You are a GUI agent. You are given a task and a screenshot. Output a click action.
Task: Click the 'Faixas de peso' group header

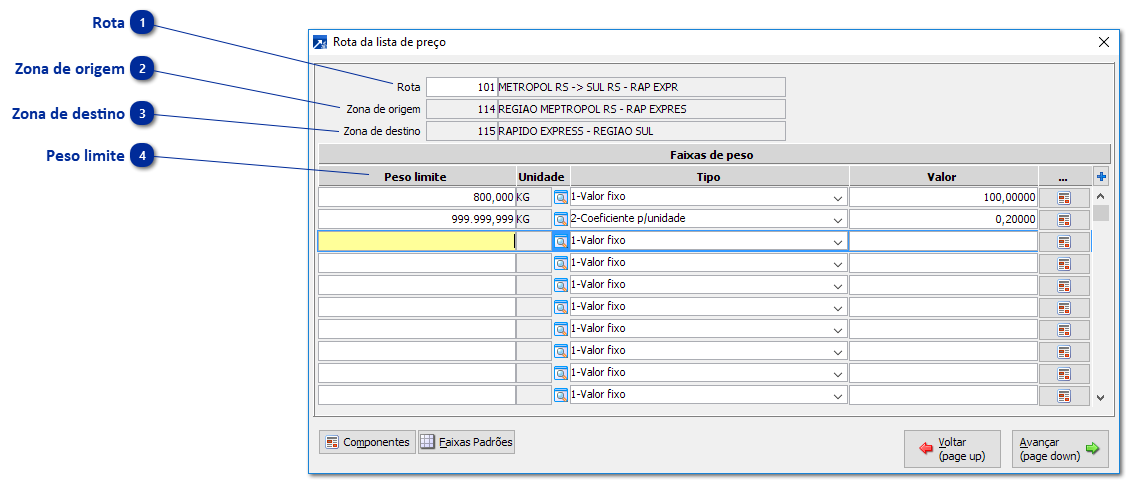pos(712,154)
